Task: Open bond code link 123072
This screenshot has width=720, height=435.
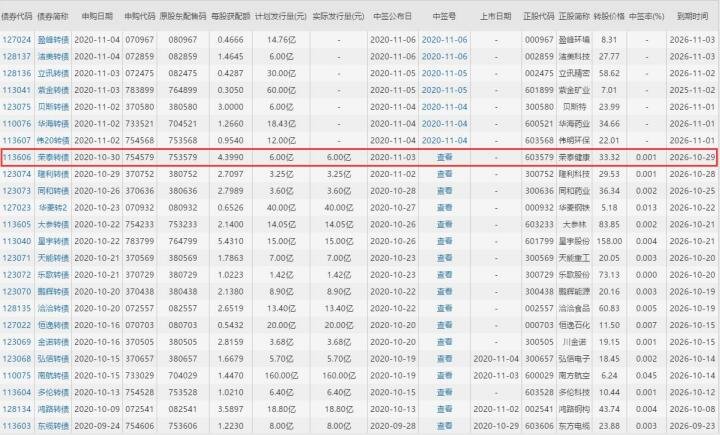Action: pos(17,275)
